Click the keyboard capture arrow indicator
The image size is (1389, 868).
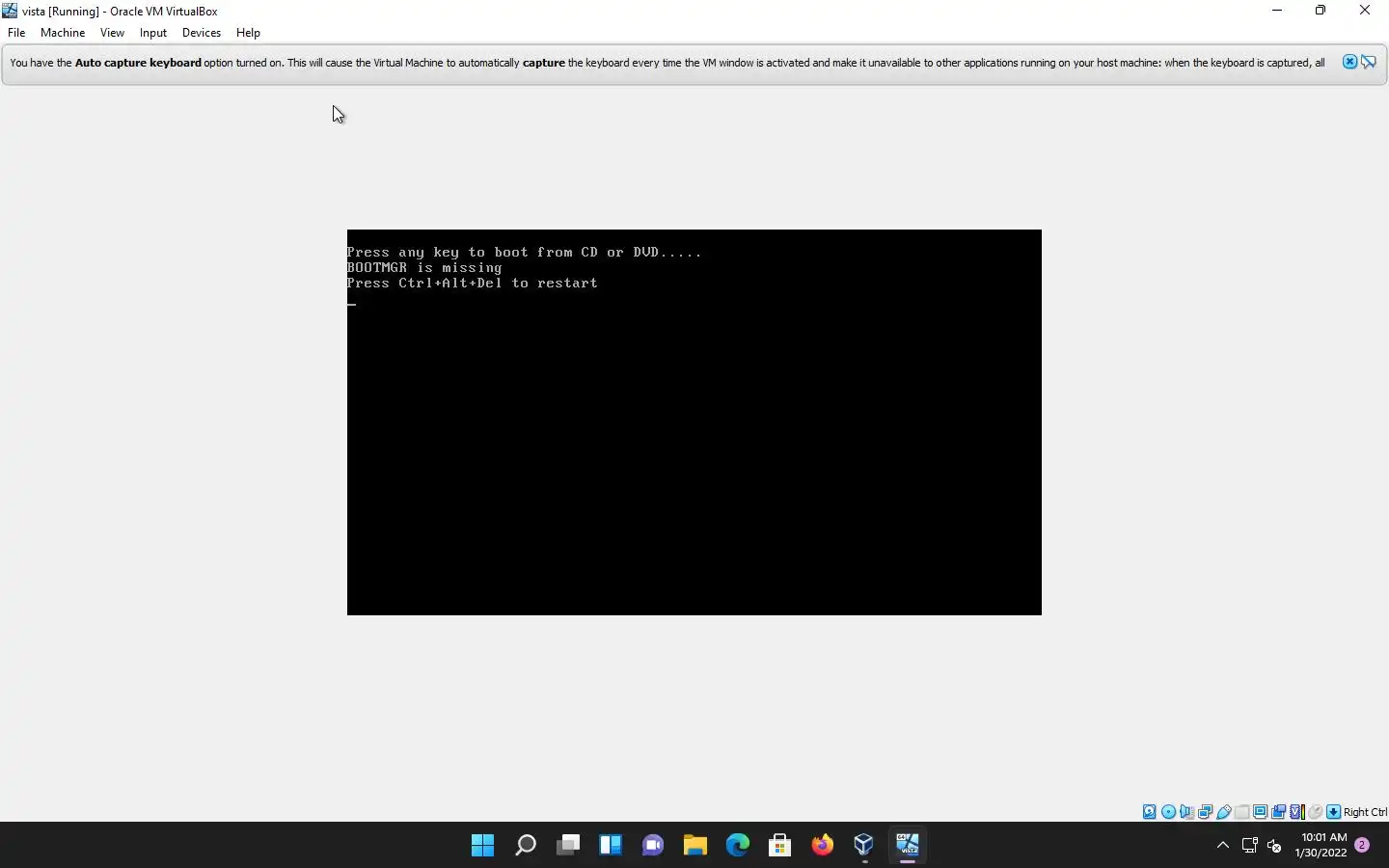pos(1334,812)
